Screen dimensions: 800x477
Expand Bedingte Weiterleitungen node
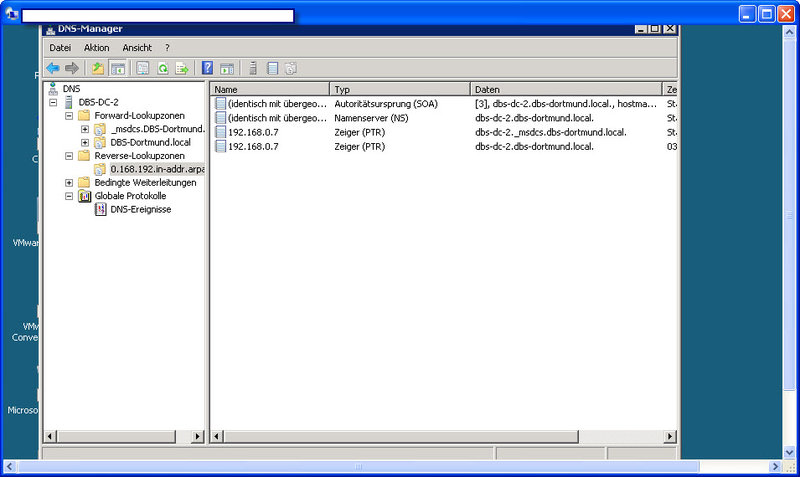click(x=69, y=183)
